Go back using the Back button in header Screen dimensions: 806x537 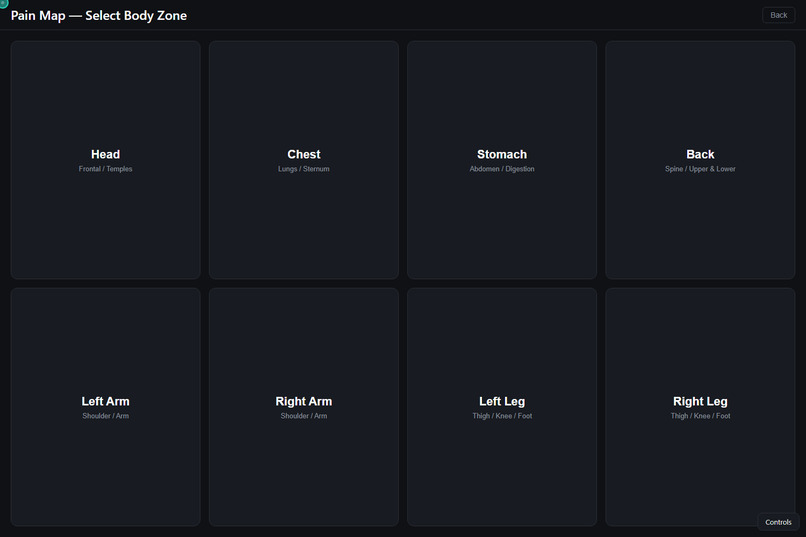pos(778,15)
